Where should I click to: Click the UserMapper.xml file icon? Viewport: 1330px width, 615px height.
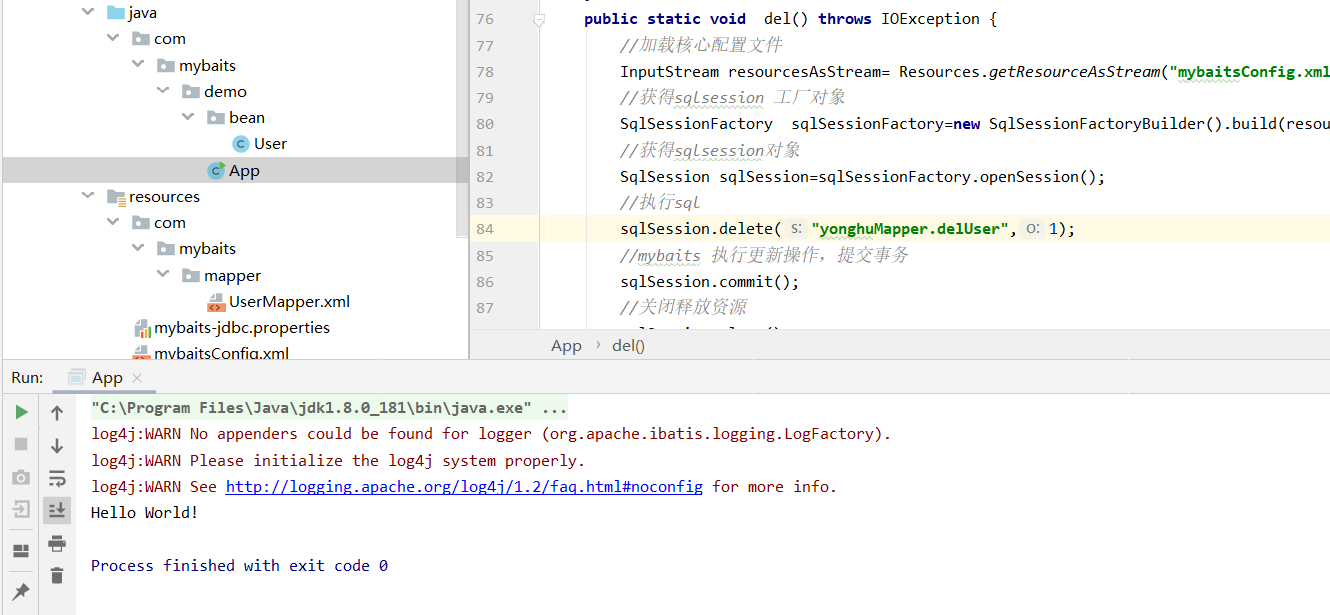(x=216, y=301)
